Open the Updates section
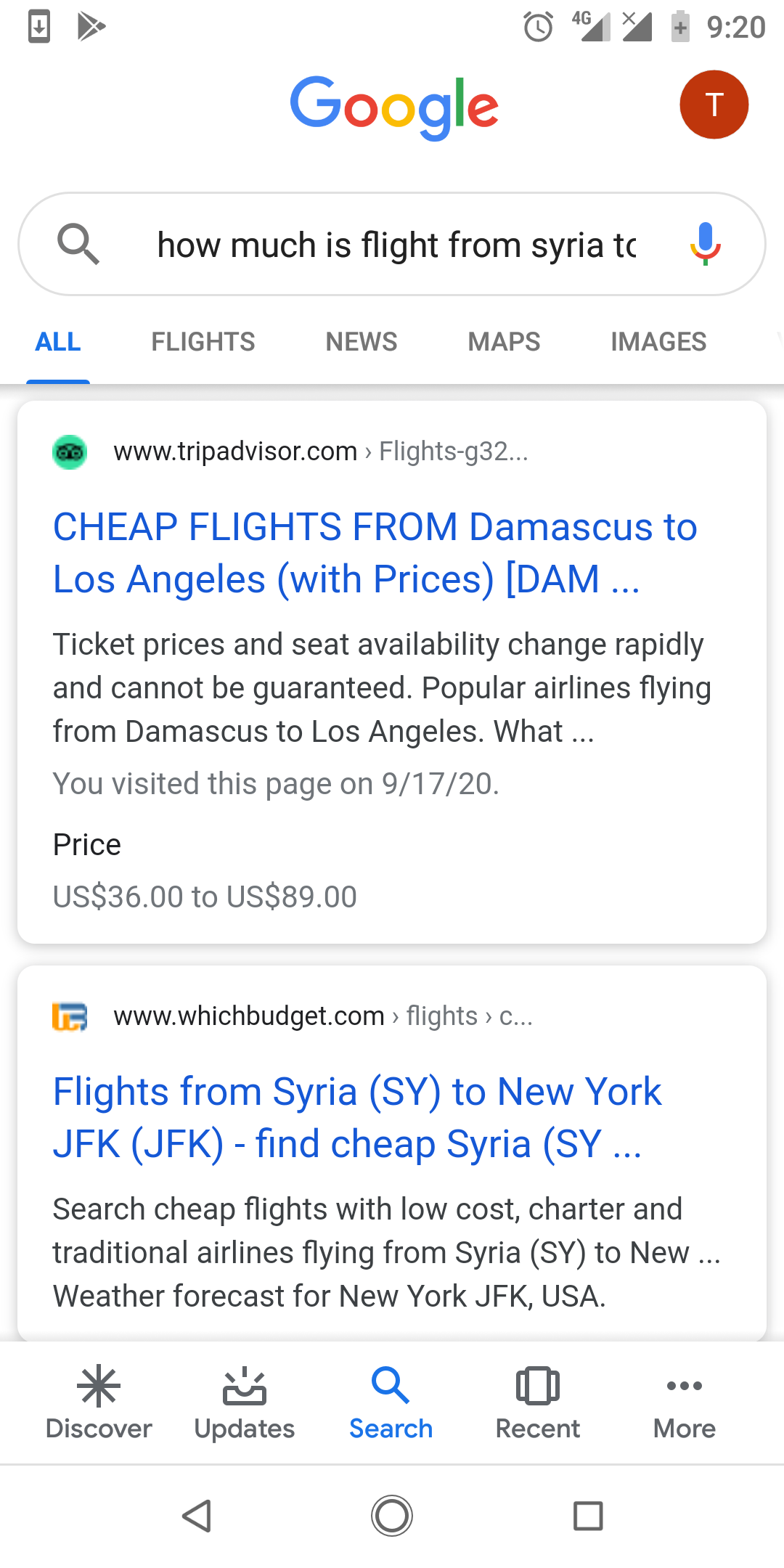 245,1402
